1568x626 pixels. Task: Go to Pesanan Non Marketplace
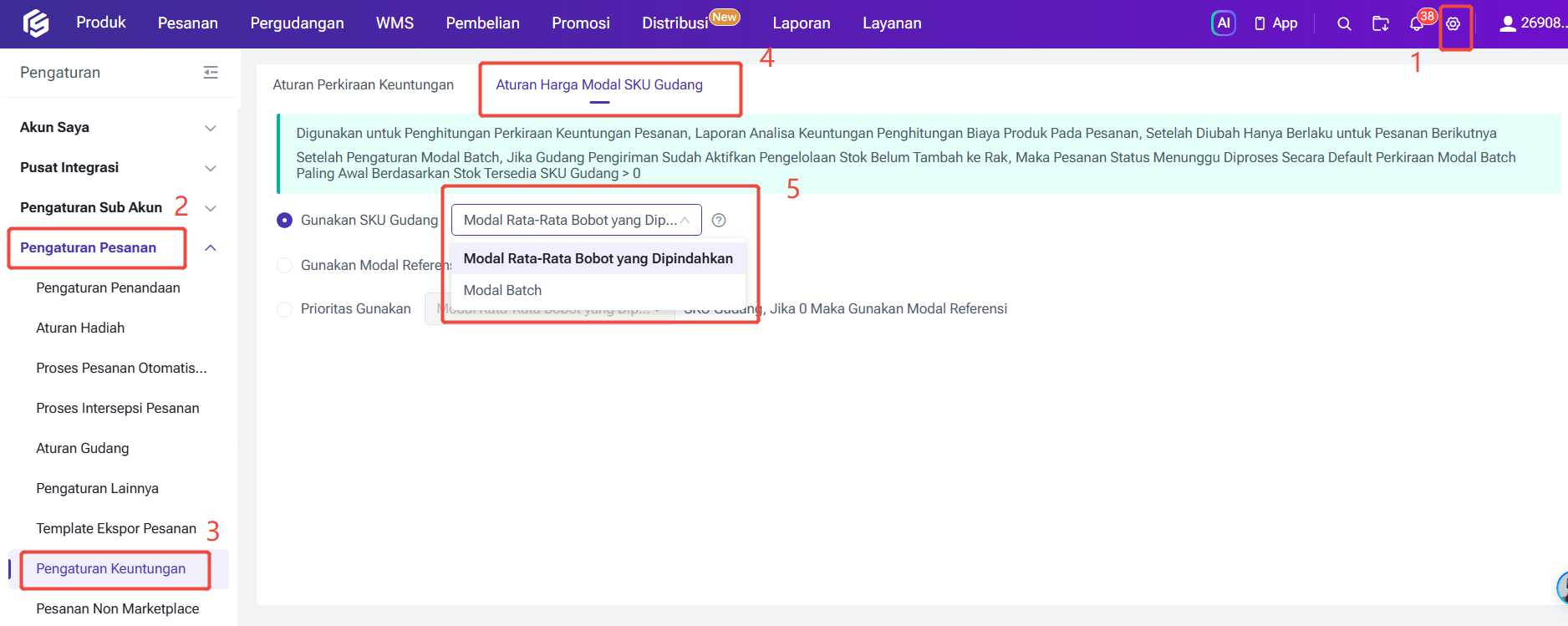[x=117, y=608]
